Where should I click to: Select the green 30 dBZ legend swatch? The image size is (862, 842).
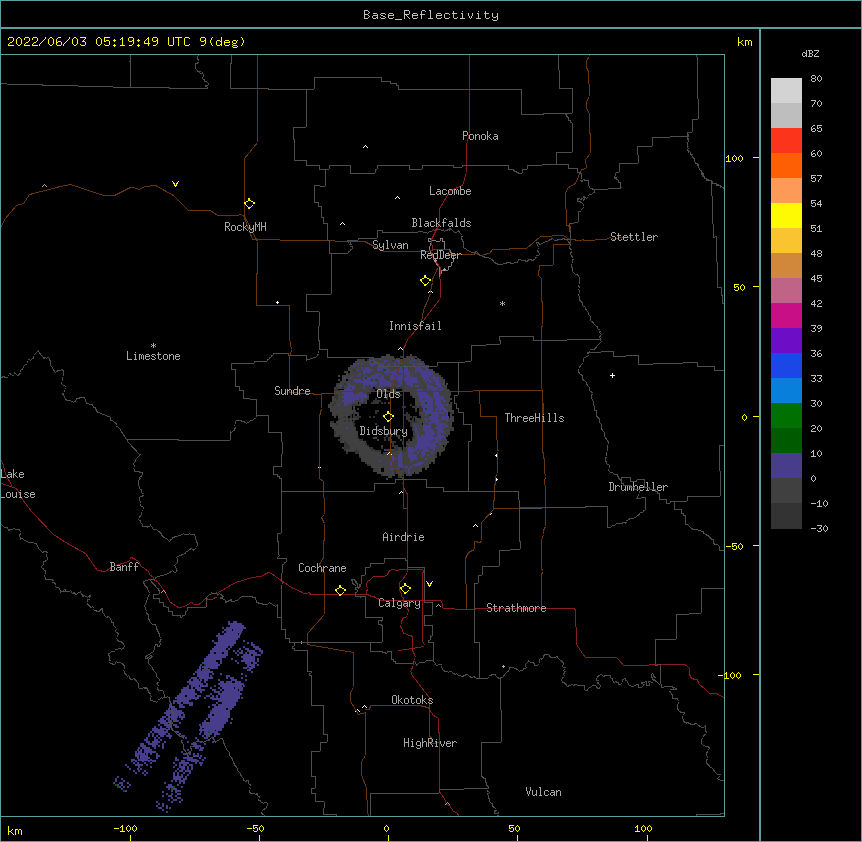[x=786, y=416]
